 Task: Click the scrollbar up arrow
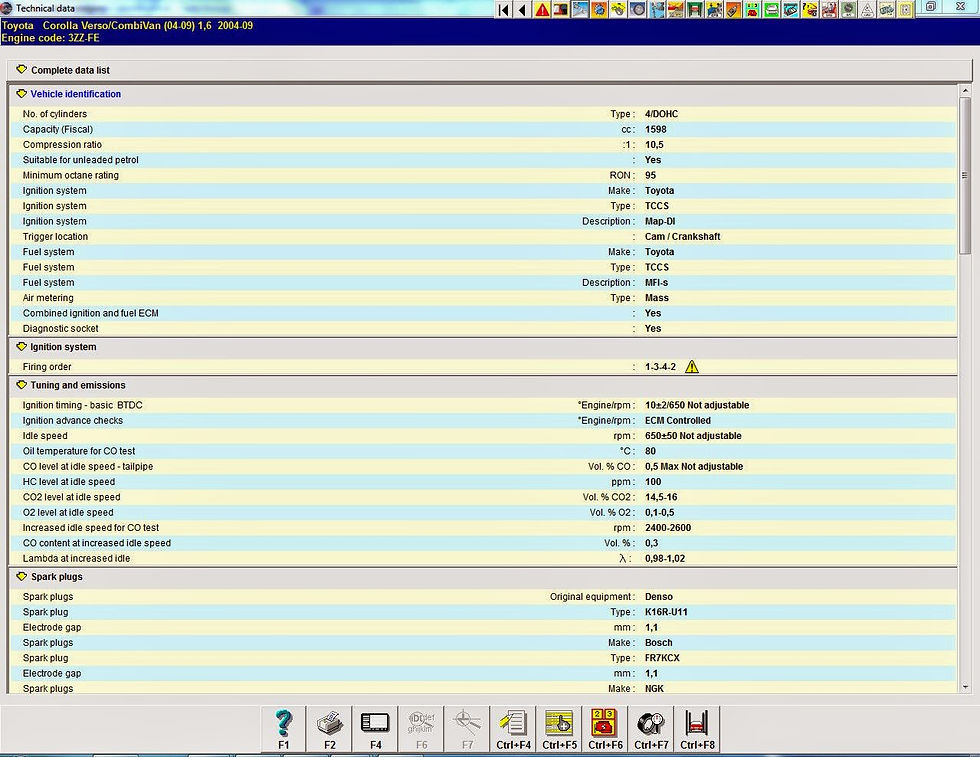pos(966,91)
